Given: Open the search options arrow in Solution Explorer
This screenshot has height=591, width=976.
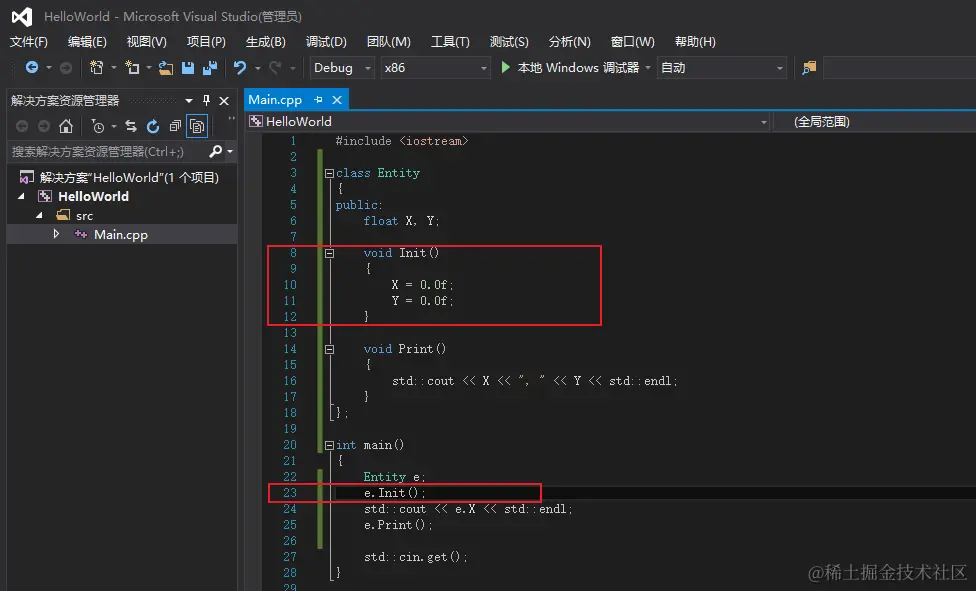Looking at the screenshot, I should coord(230,151).
